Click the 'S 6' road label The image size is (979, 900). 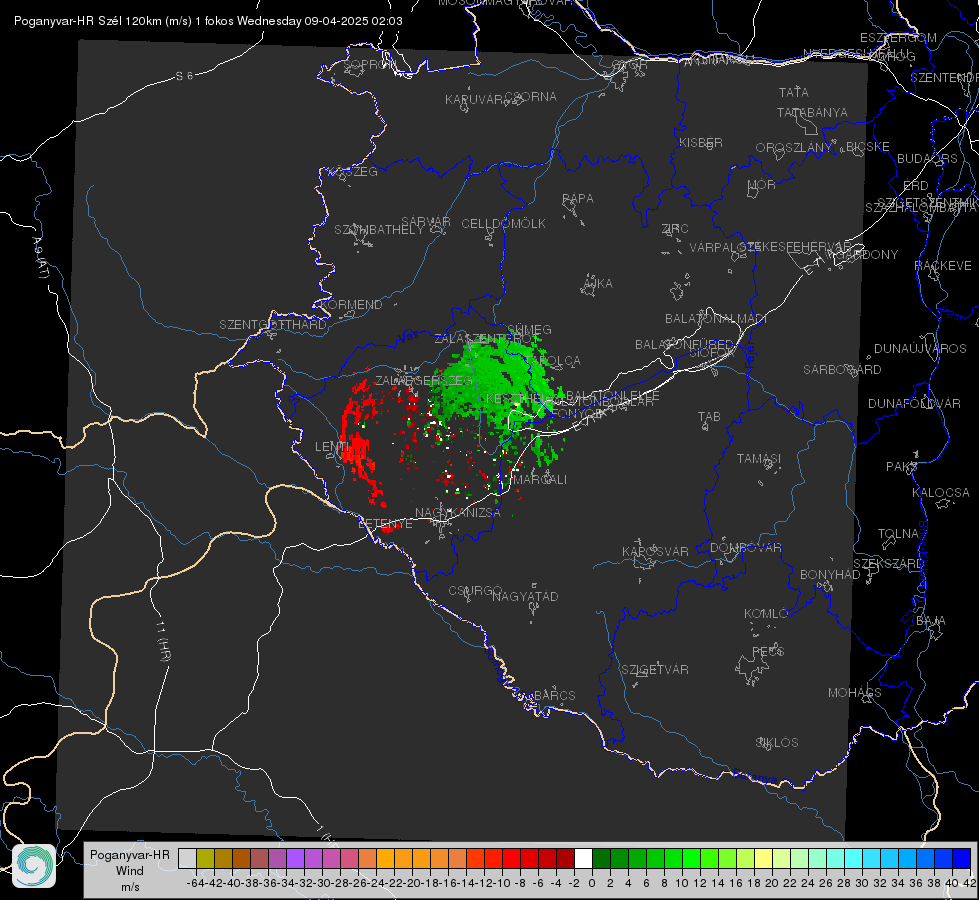click(184, 76)
